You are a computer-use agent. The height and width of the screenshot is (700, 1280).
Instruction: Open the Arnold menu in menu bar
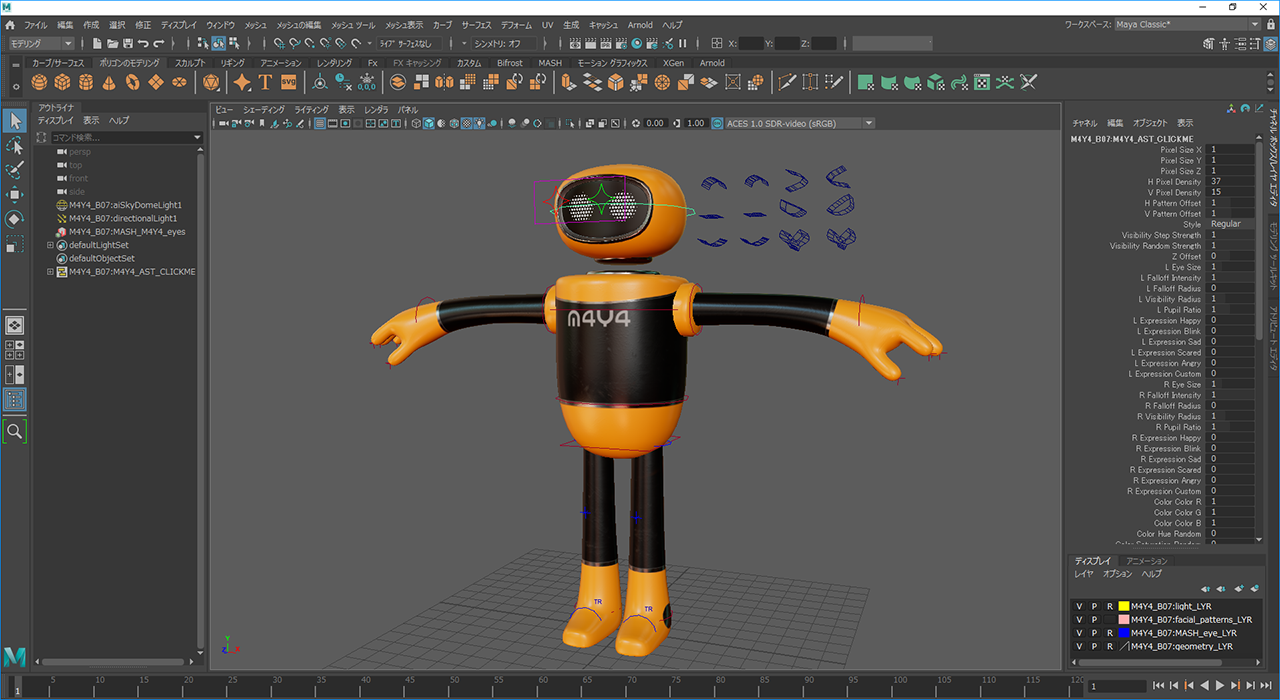[640, 24]
